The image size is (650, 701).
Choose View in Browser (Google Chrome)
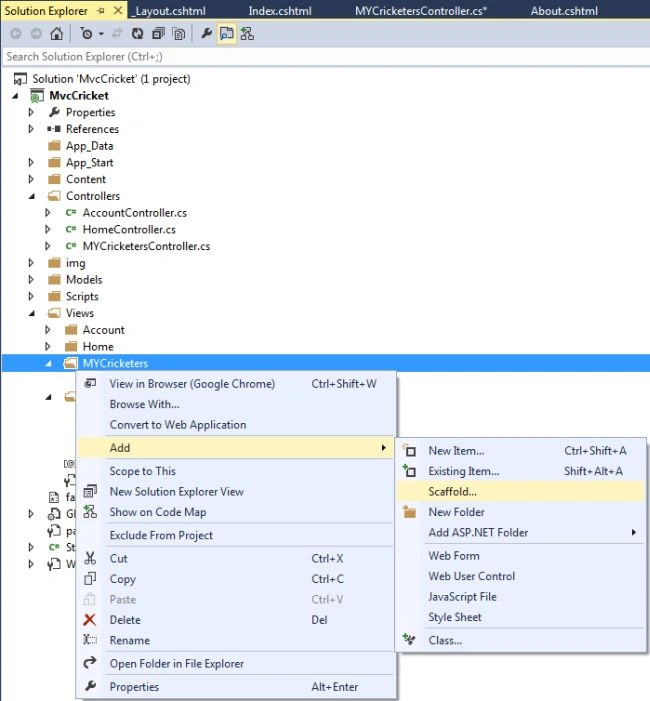point(237,384)
